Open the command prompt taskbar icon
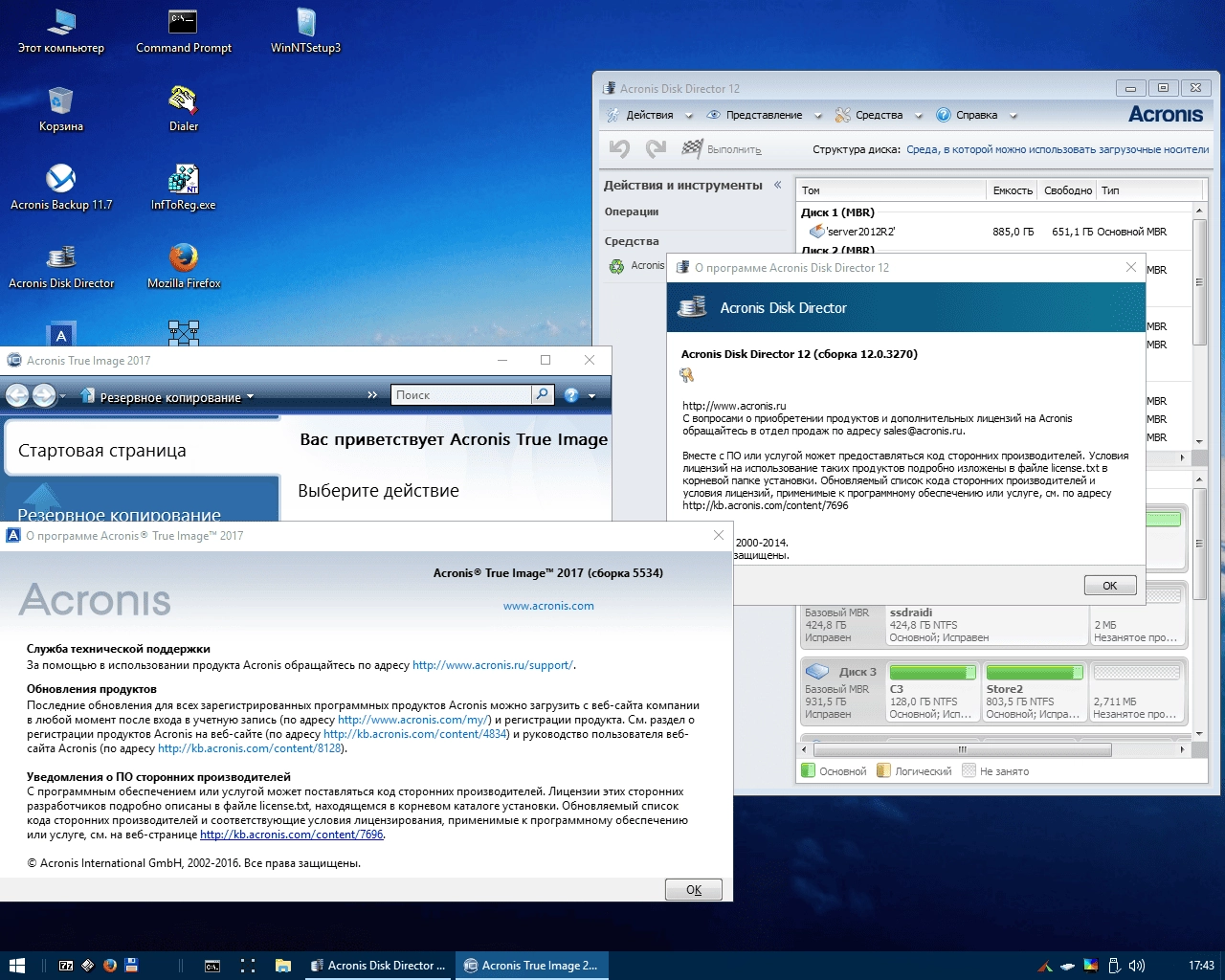The width and height of the screenshot is (1225, 980). (212, 966)
